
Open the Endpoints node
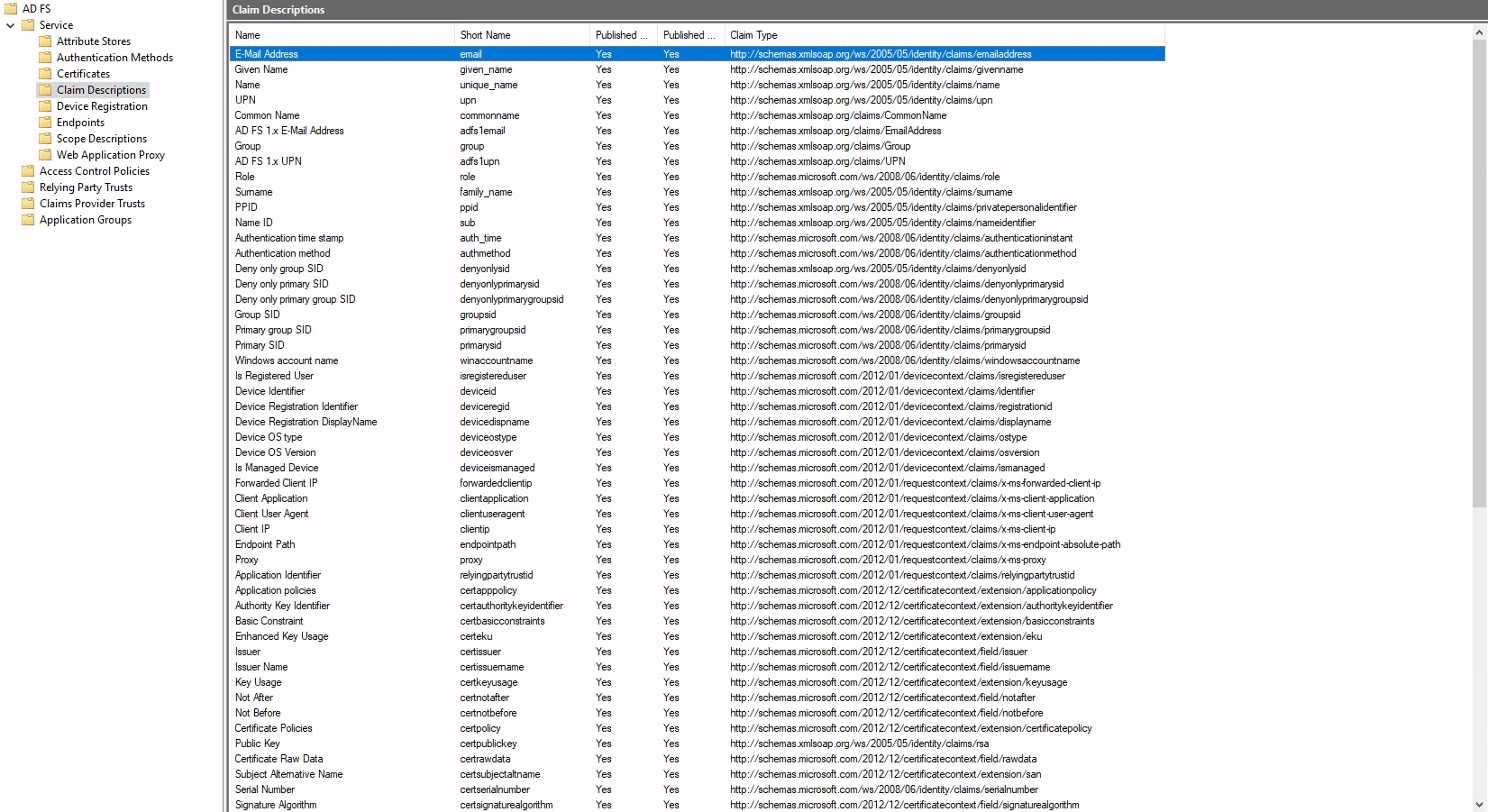tap(80, 123)
